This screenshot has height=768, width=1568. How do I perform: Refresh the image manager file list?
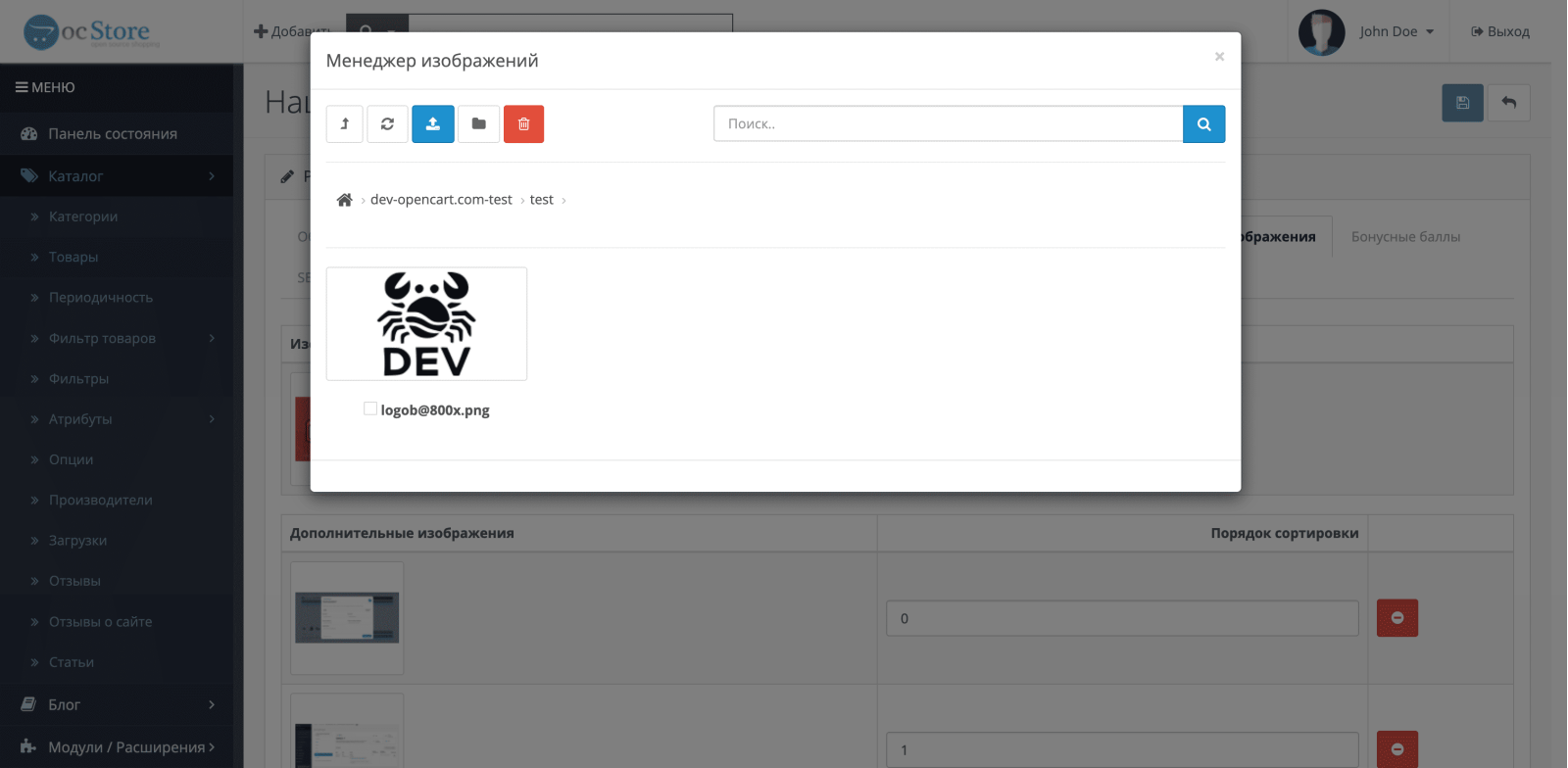(x=387, y=124)
